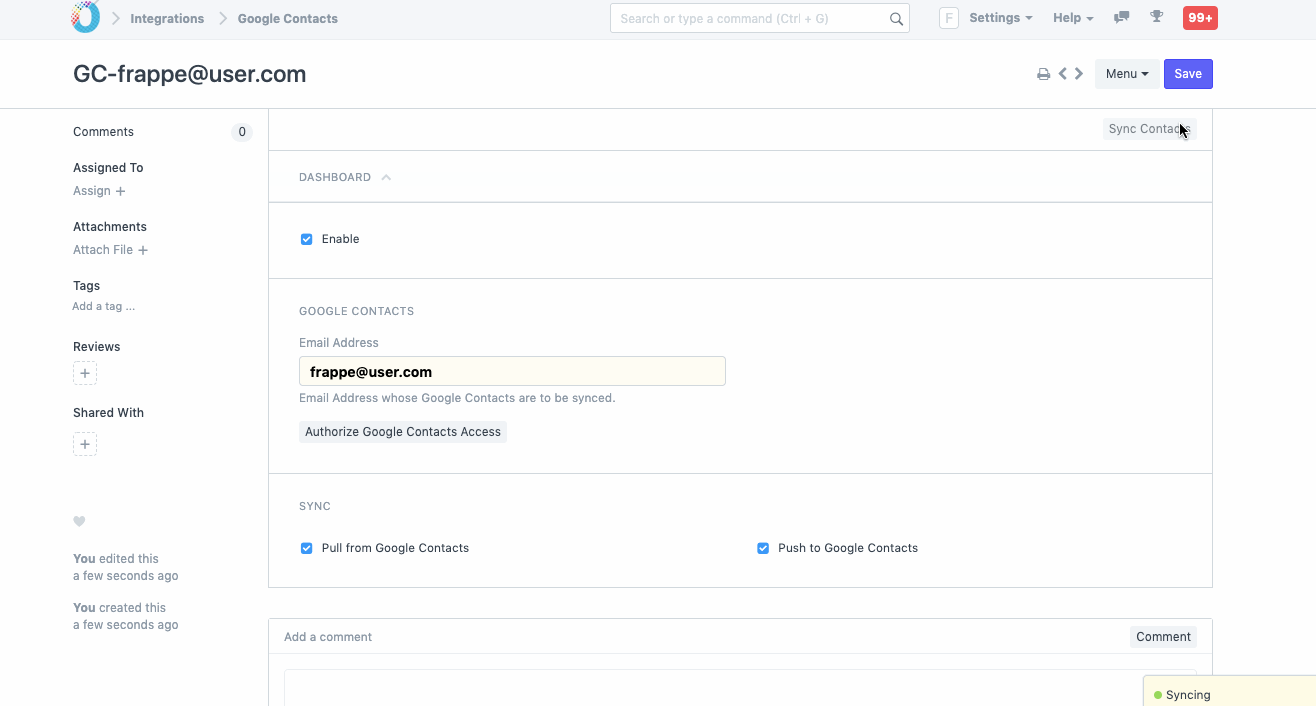Image resolution: width=1316 pixels, height=706 pixels.
Task: Click the GC-frappe@user.com title
Action: 190,74
